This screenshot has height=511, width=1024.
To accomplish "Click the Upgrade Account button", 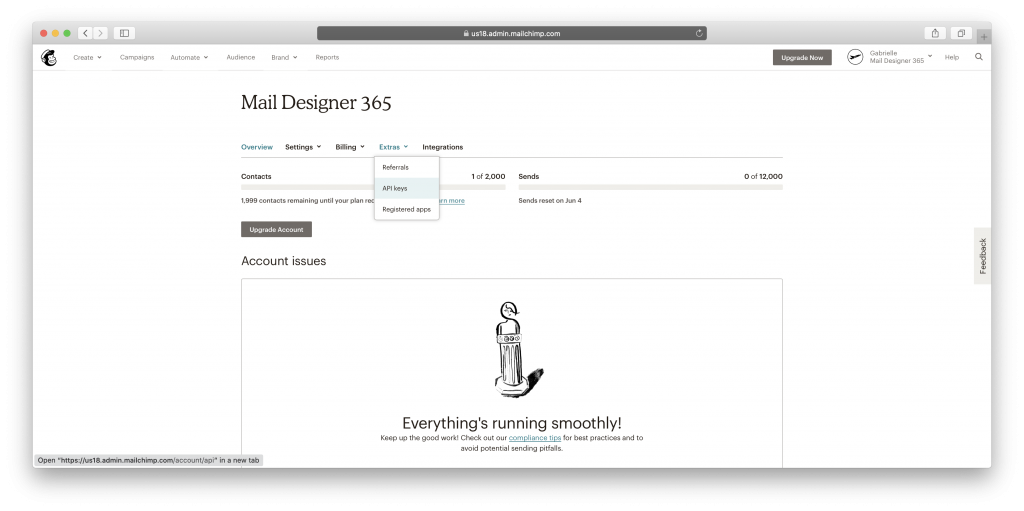I will tap(276, 229).
